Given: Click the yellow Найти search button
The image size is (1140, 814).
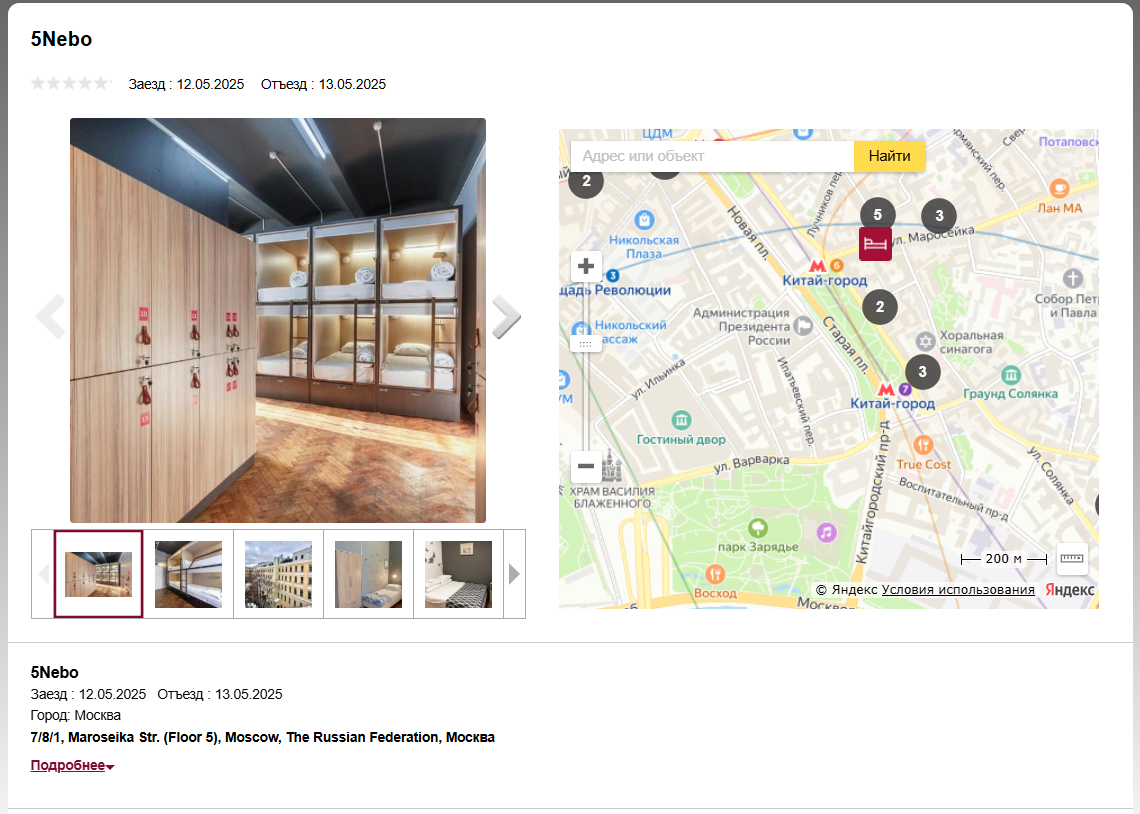Looking at the screenshot, I should pos(889,156).
